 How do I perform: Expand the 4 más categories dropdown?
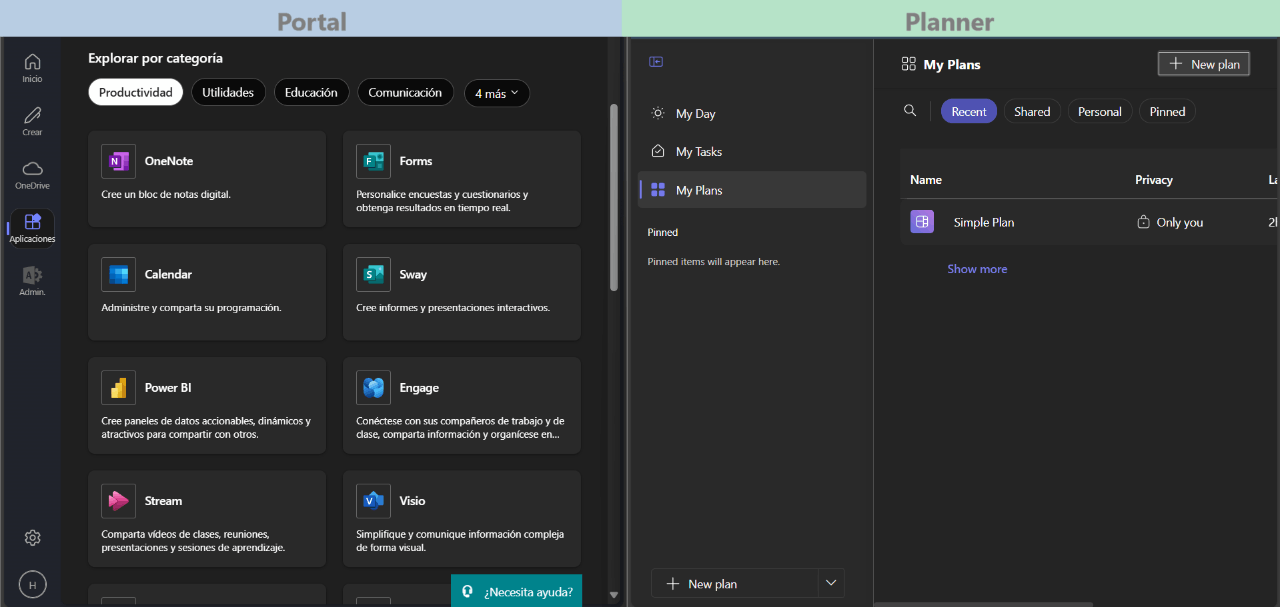(x=497, y=93)
